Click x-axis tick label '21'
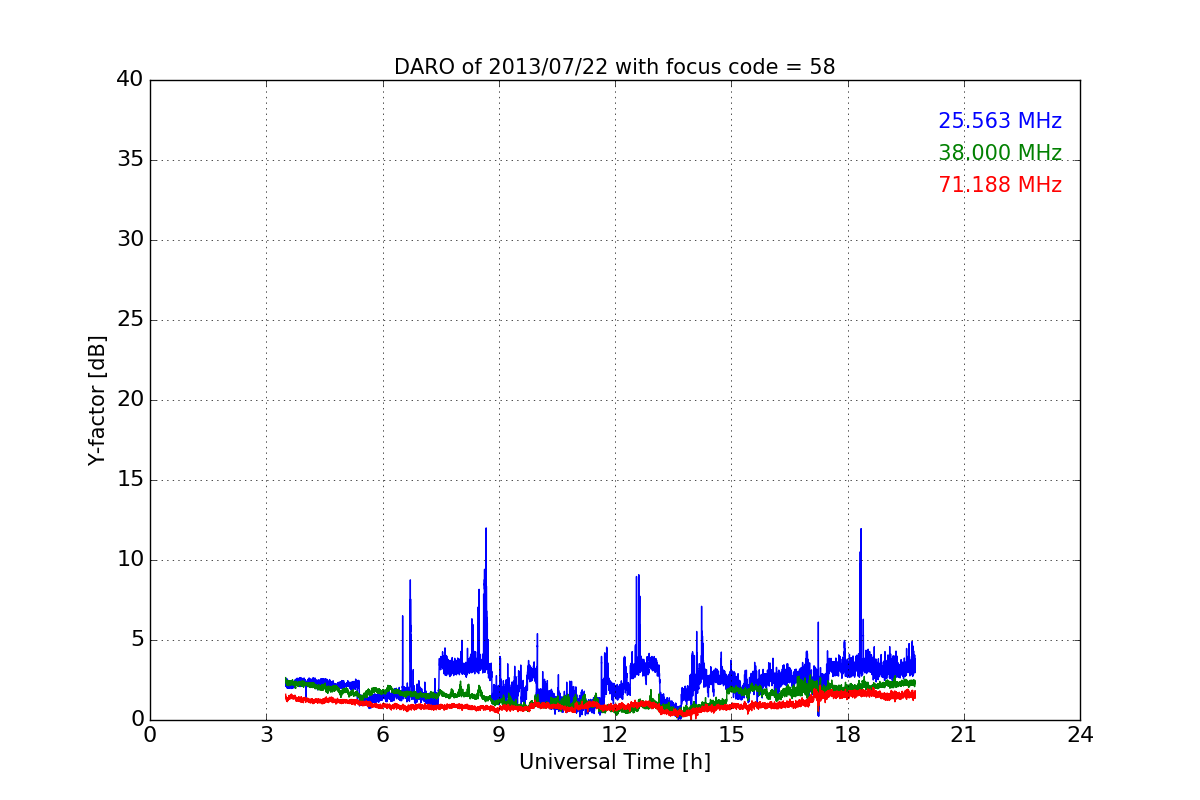The width and height of the screenshot is (1200, 800). (964, 735)
